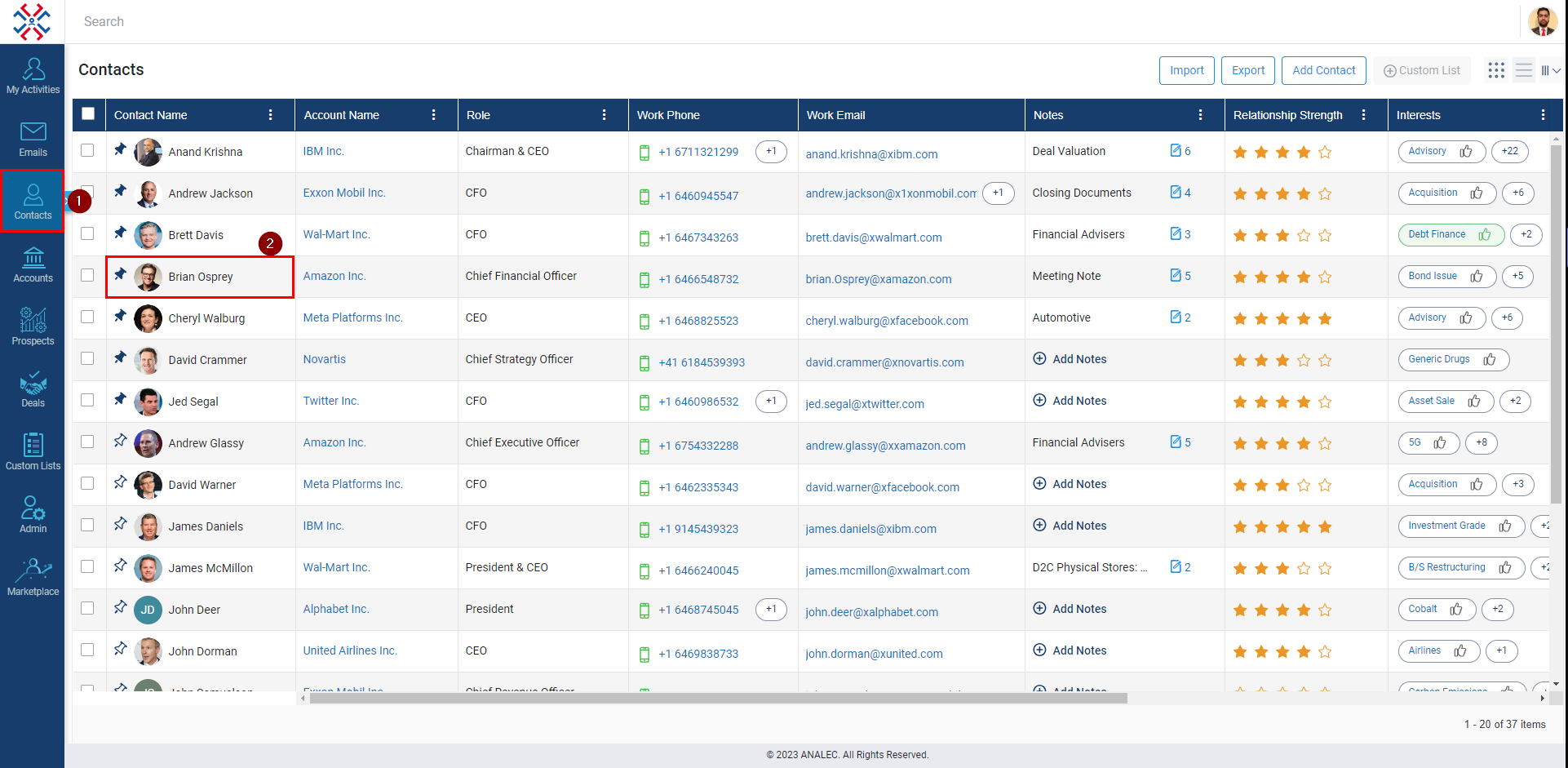Select David Crammer row checkbox
The image size is (1568, 768).
pos(87,358)
